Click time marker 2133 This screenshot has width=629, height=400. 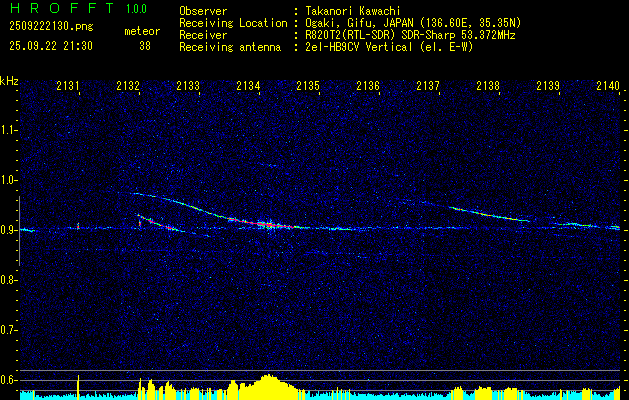pos(188,85)
